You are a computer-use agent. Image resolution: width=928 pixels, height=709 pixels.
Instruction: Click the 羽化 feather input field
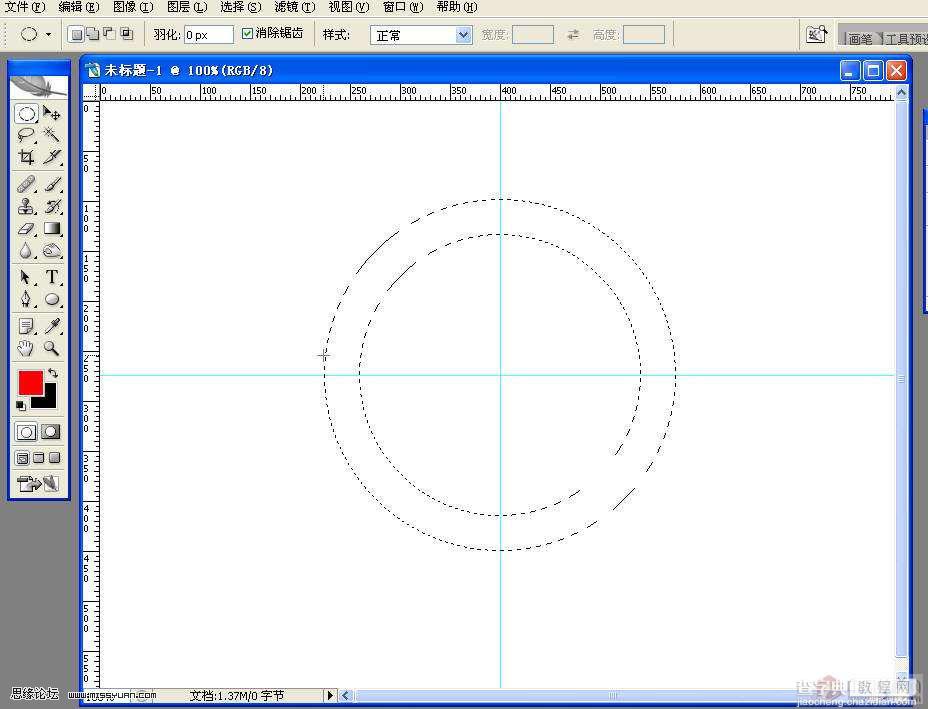point(209,35)
